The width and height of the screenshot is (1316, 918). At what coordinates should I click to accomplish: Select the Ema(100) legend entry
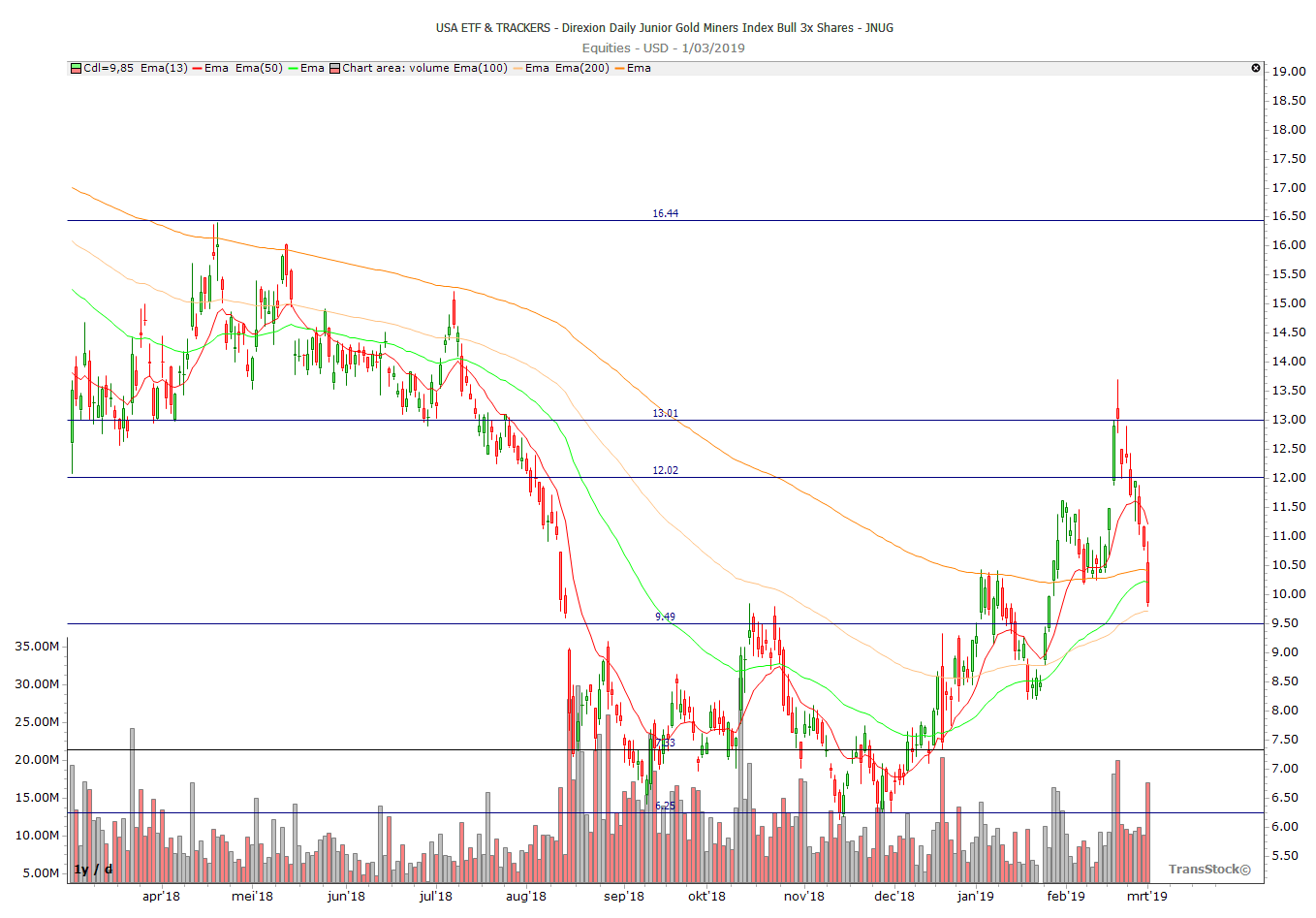[x=481, y=68]
